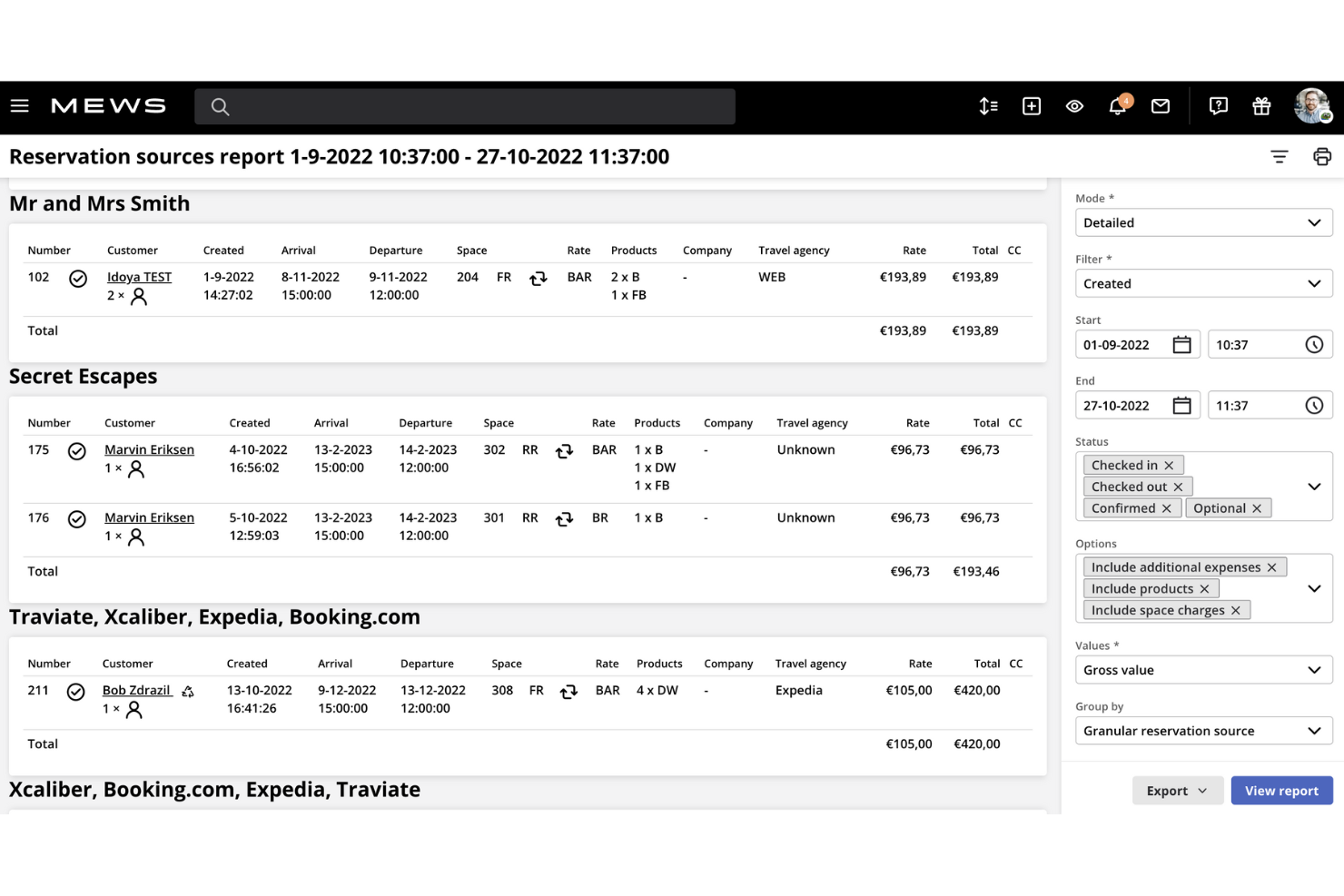Image resolution: width=1344 pixels, height=896 pixels.
Task: Click the gift box icon
Action: coord(1261,106)
